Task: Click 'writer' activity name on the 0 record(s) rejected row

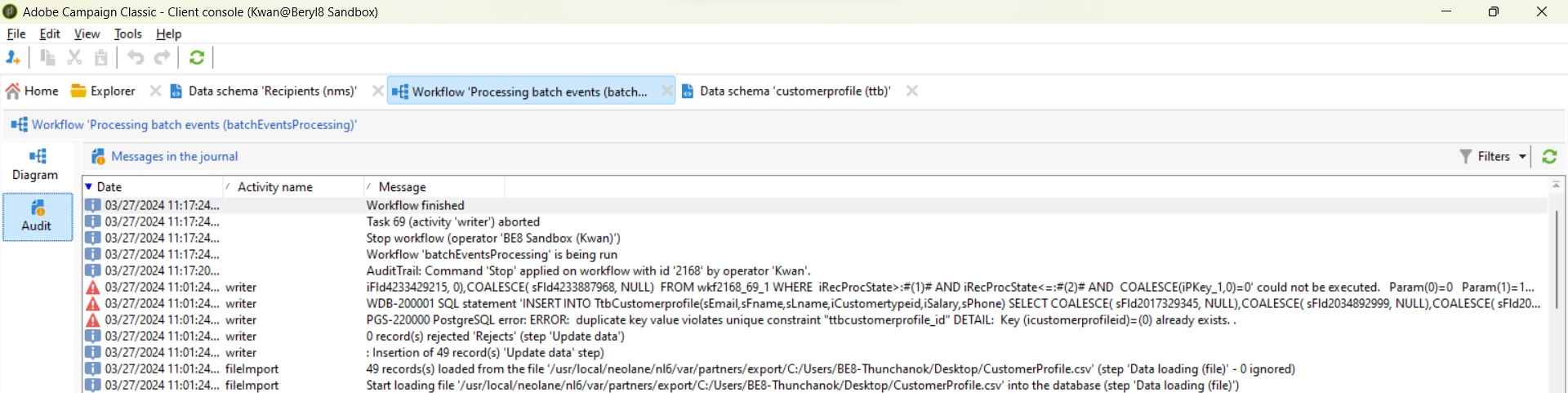Action: coord(241,336)
